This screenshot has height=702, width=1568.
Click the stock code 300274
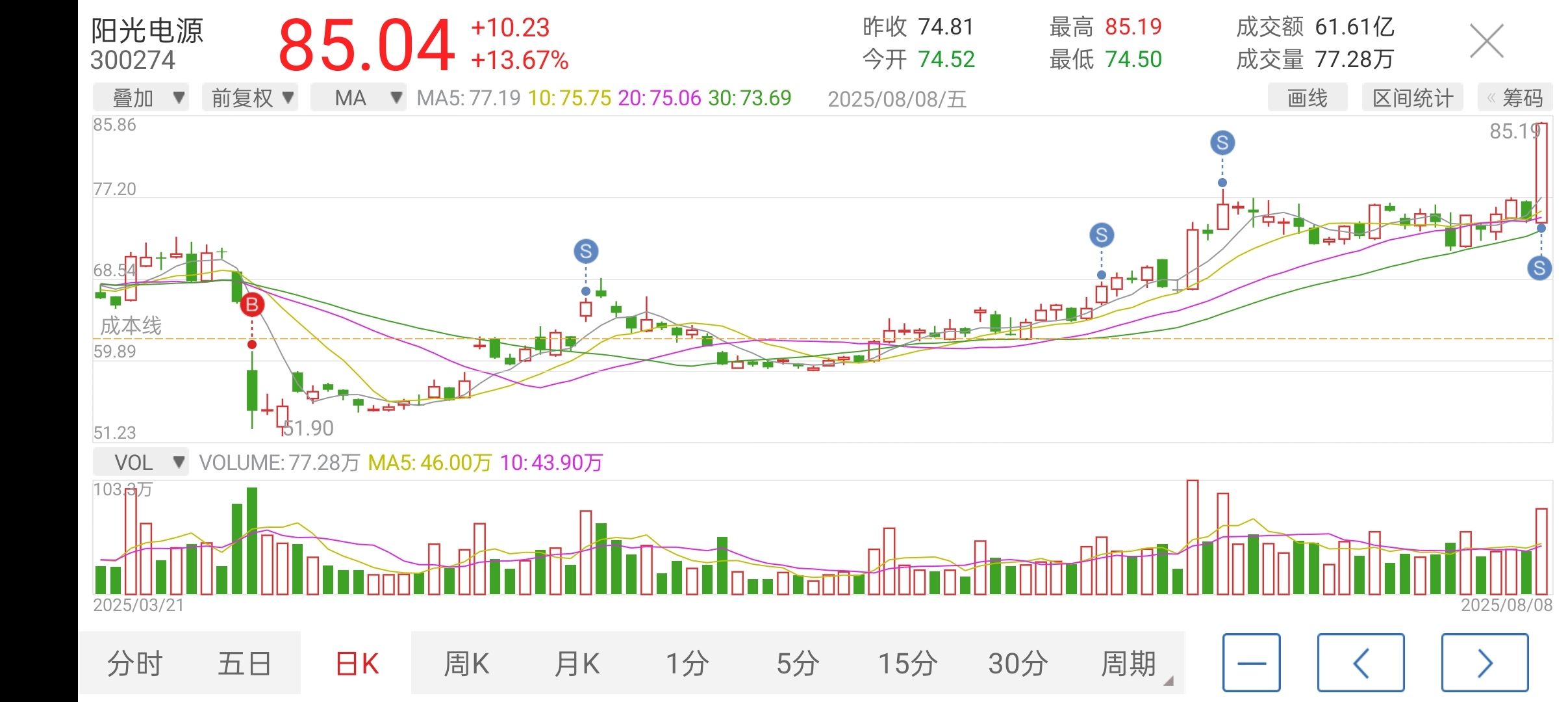click(x=133, y=60)
